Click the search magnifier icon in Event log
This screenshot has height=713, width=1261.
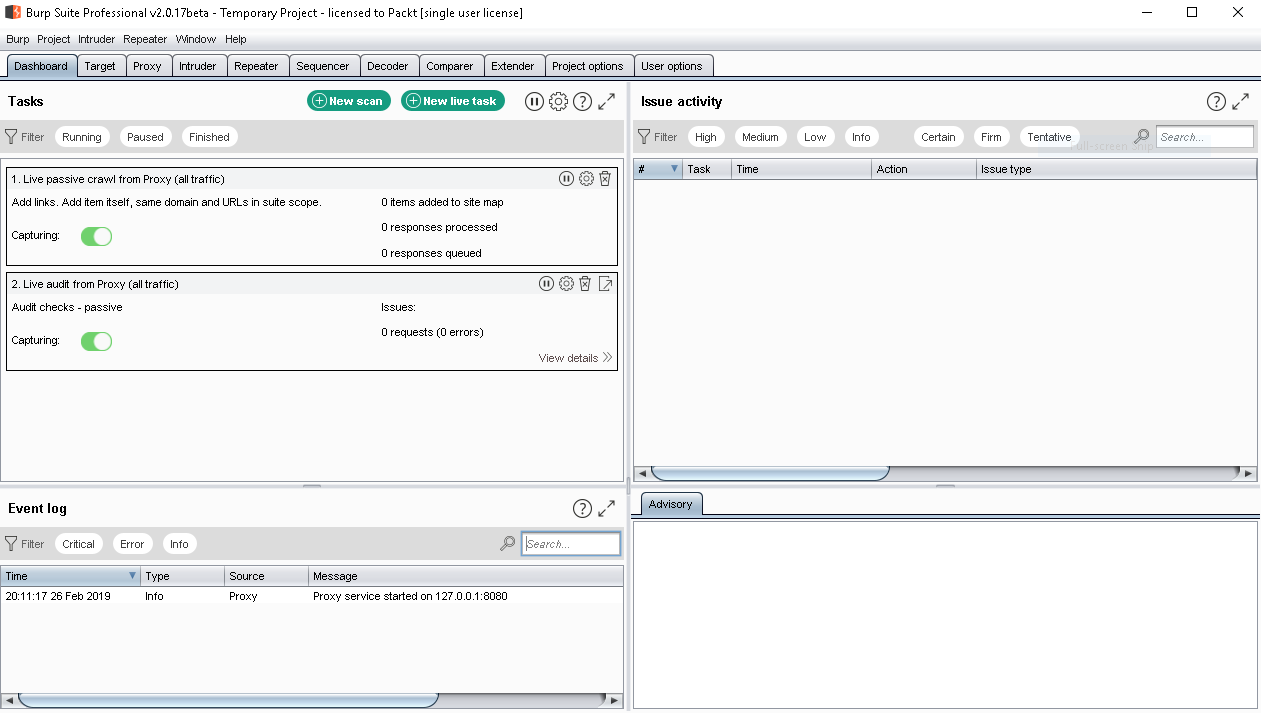point(508,544)
